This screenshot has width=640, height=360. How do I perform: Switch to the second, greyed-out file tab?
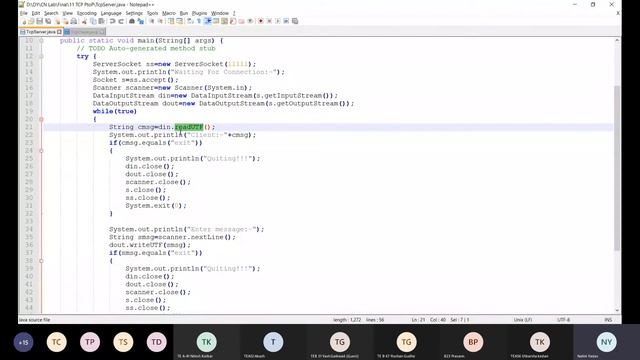pyautogui.click(x=84, y=32)
